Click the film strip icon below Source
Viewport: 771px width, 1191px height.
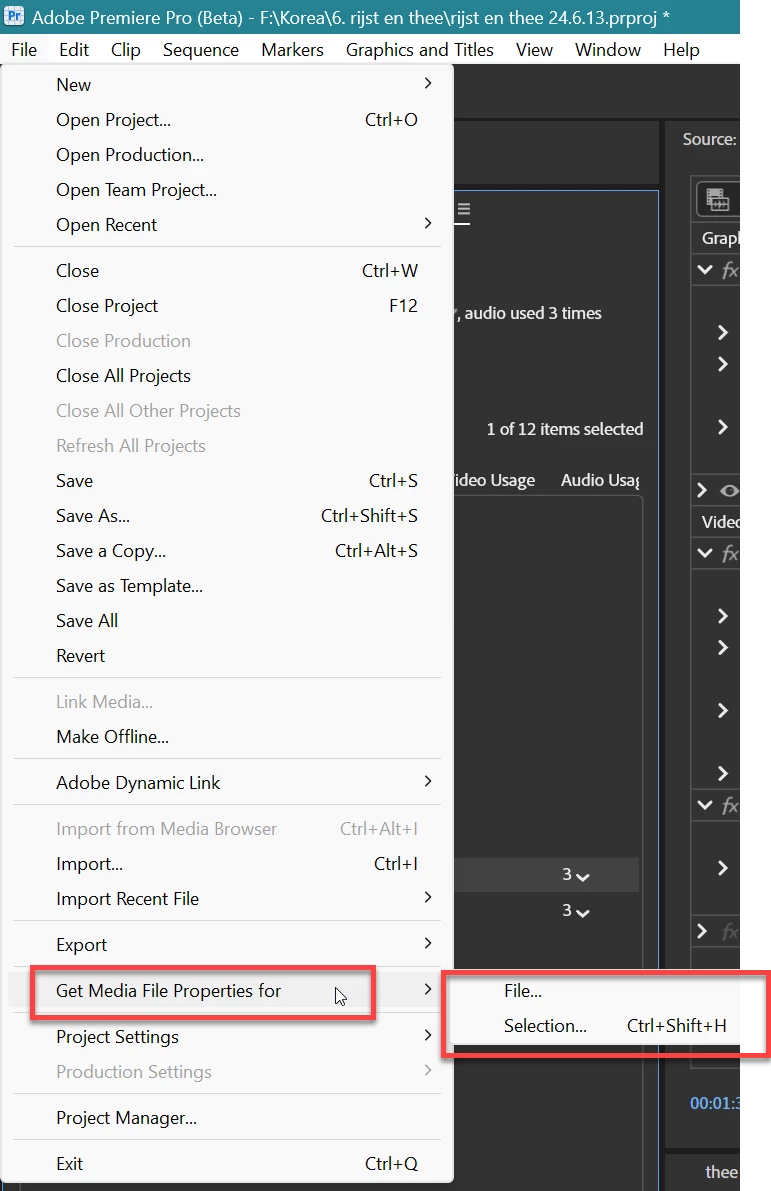point(717,200)
